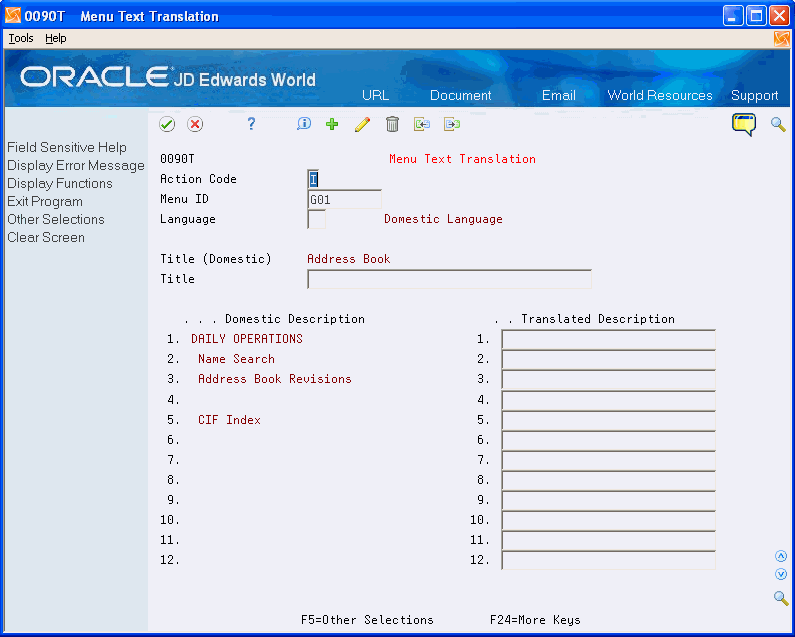795x637 pixels.
Task: Select Other Selections in the sidebar
Action: [56, 220]
